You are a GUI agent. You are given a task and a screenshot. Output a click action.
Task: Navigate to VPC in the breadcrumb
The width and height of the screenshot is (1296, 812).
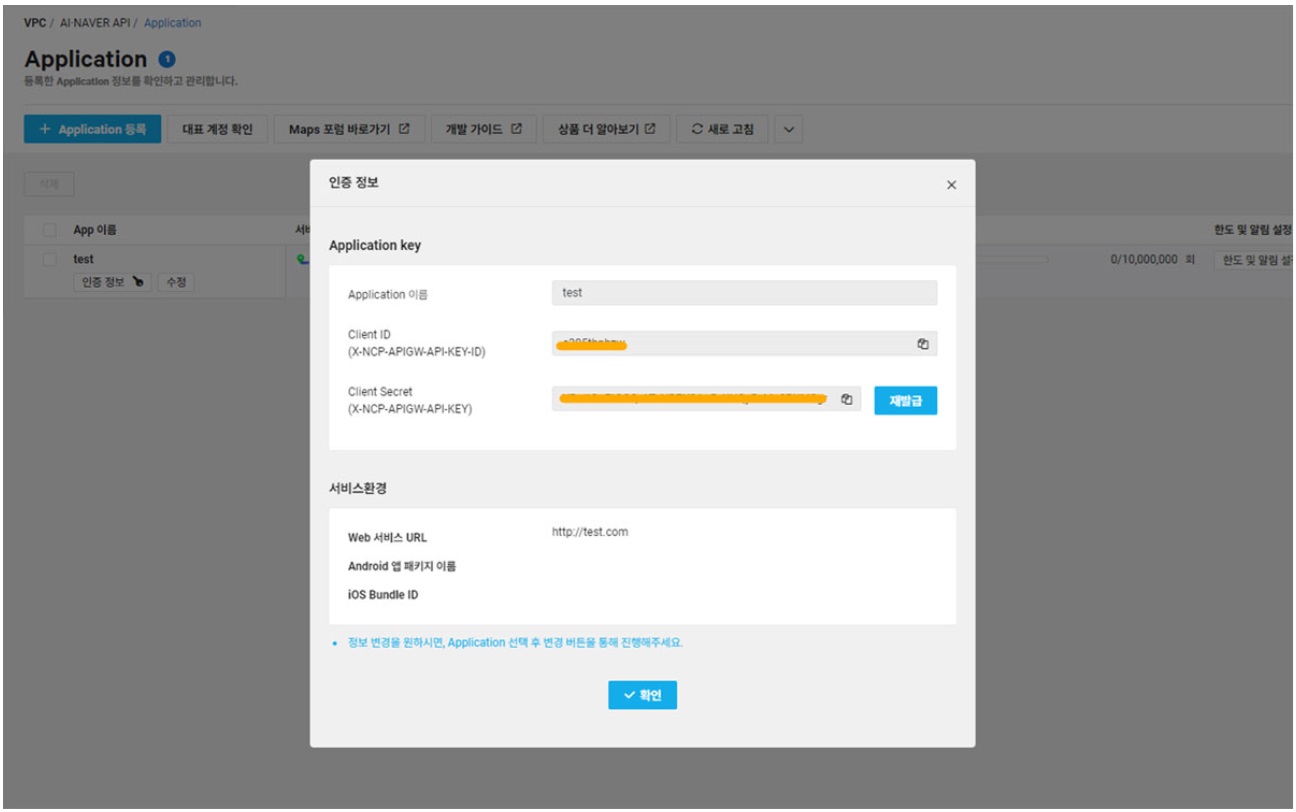pyautogui.click(x=35, y=23)
